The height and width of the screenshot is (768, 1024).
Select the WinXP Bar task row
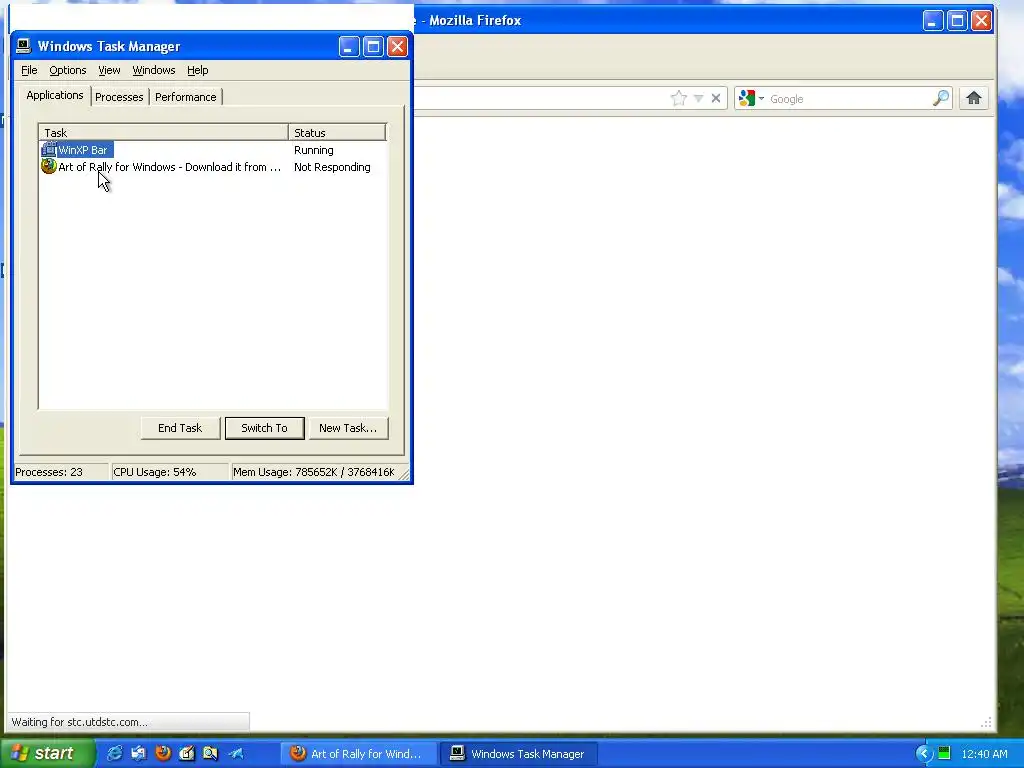pos(213,150)
